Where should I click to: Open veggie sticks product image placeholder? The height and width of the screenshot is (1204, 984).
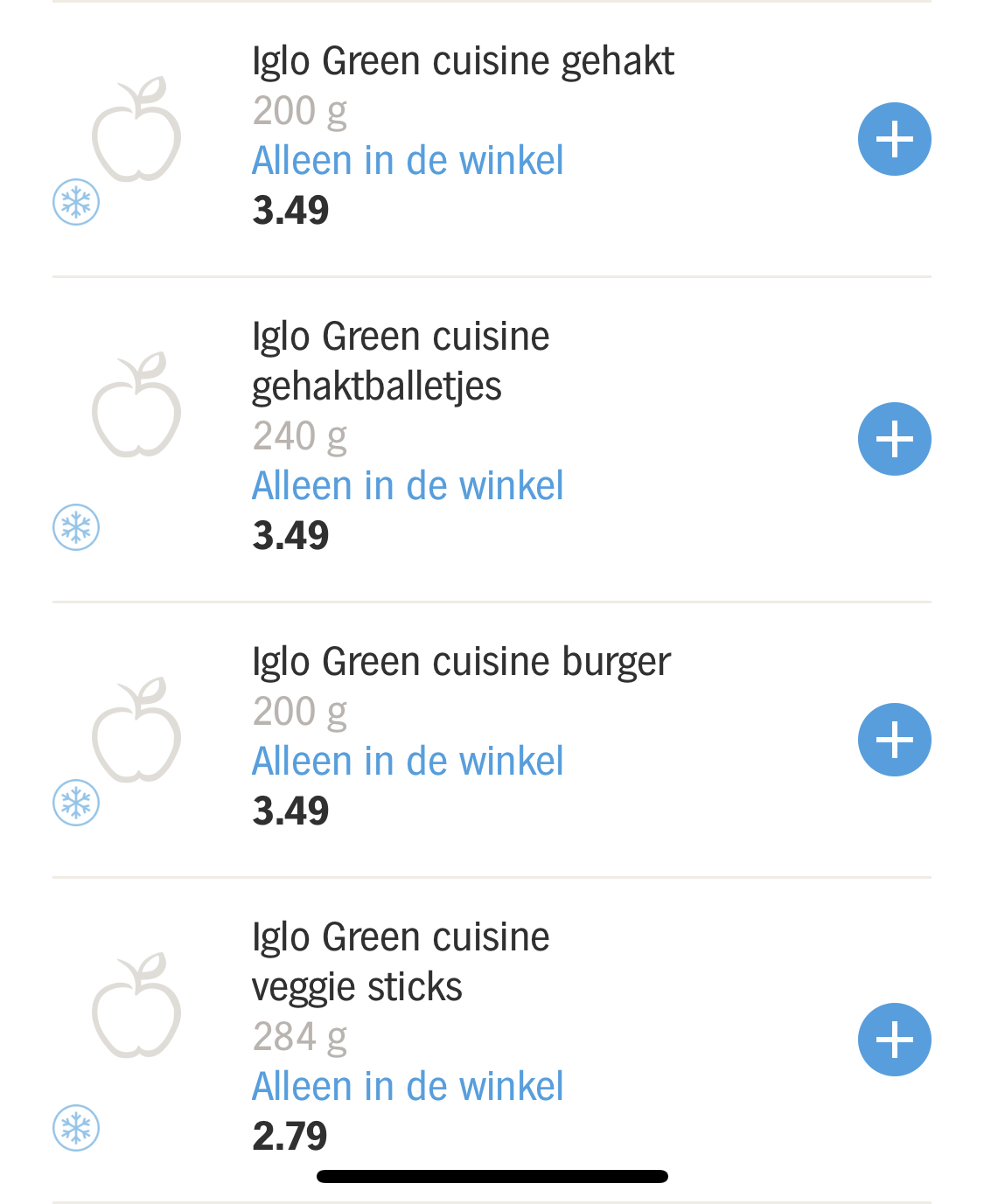click(136, 1006)
